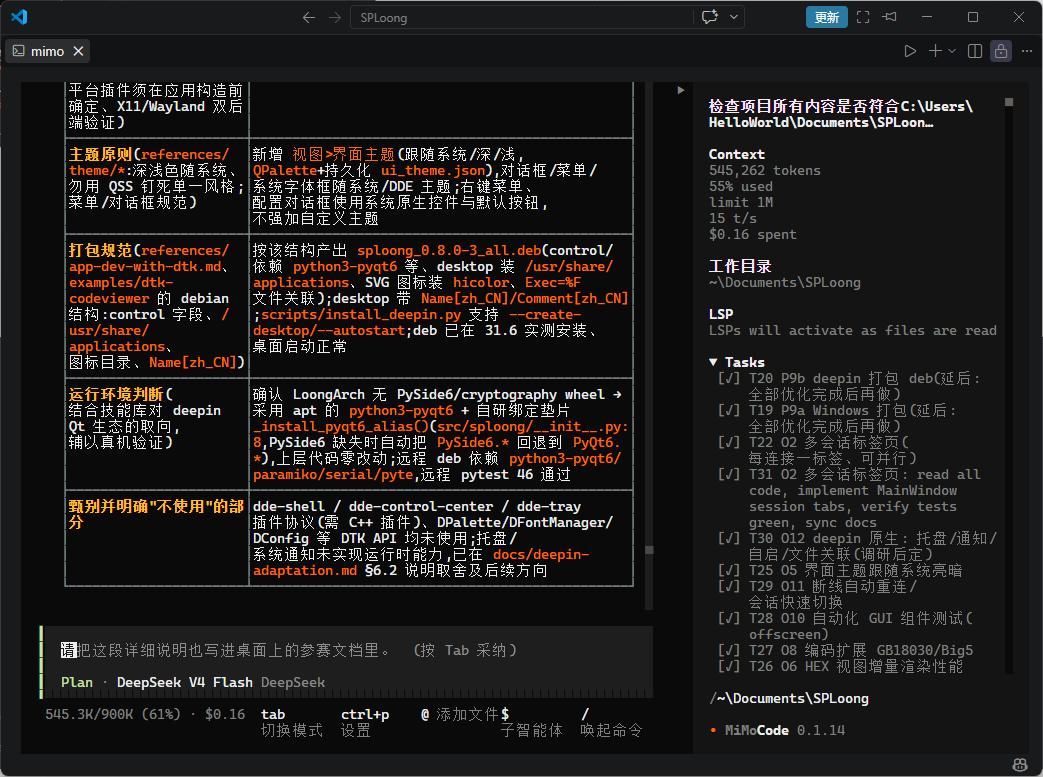Click the 工作目录 heading
The image size is (1043, 777).
click(x=740, y=266)
